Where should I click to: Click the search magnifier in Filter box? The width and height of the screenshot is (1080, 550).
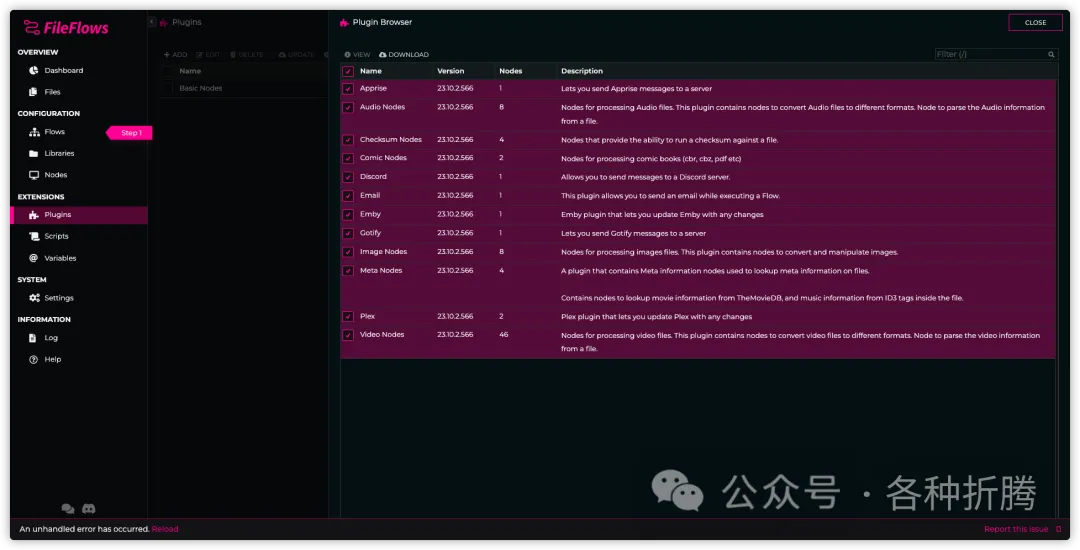coord(1051,54)
